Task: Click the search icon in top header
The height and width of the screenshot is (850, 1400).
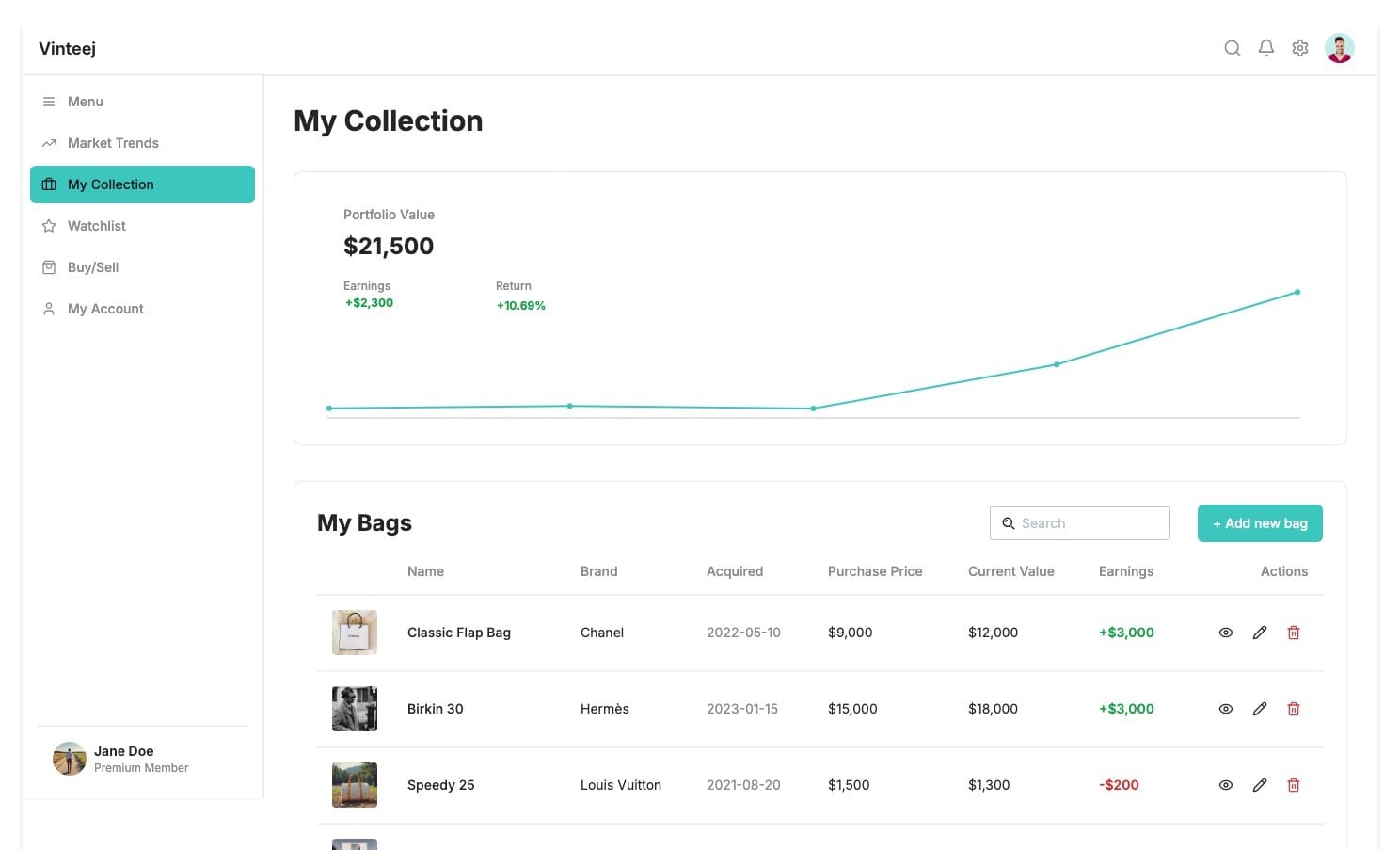Action: pyautogui.click(x=1232, y=48)
